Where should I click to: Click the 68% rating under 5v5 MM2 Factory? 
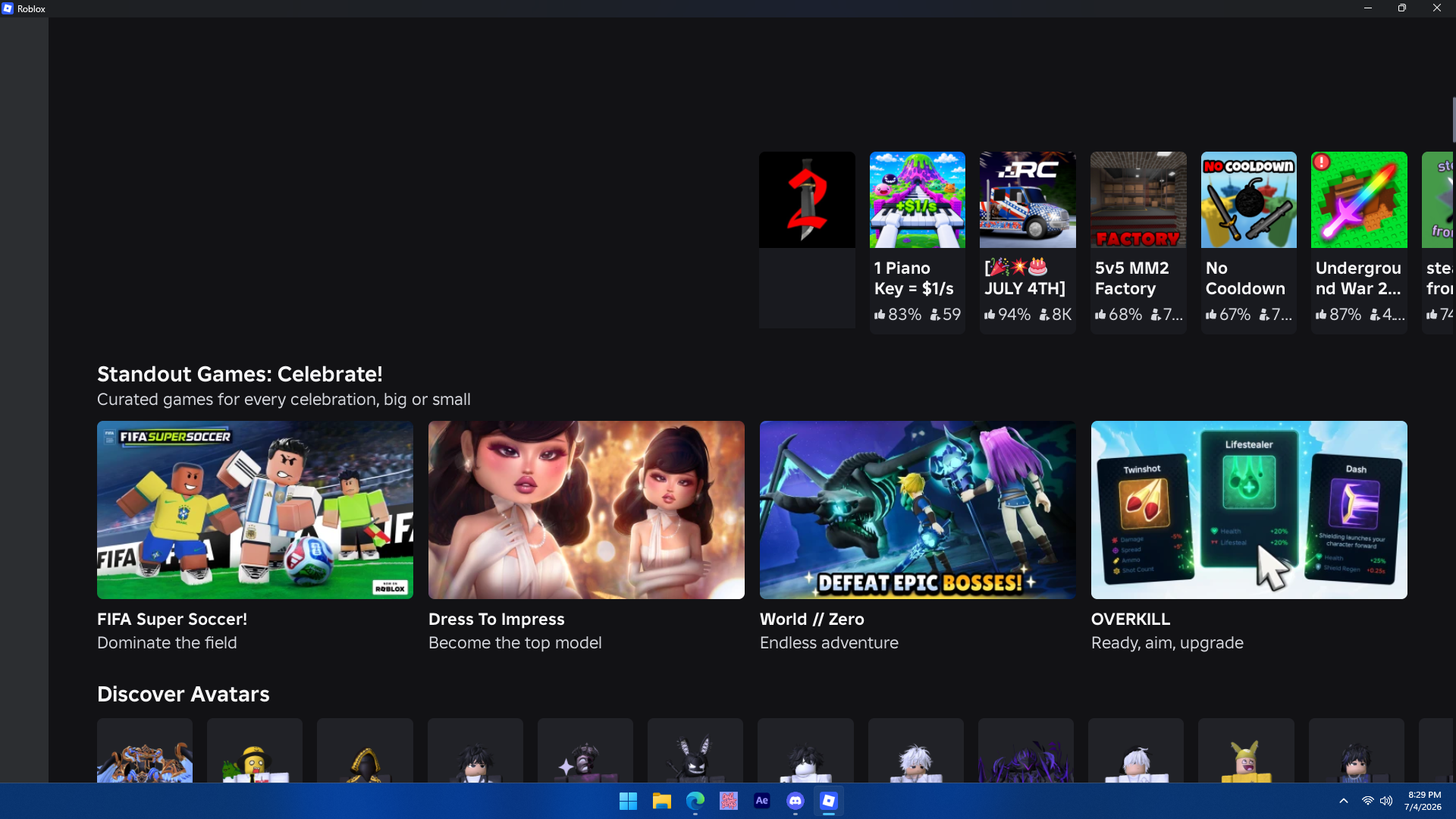pyautogui.click(x=1119, y=314)
